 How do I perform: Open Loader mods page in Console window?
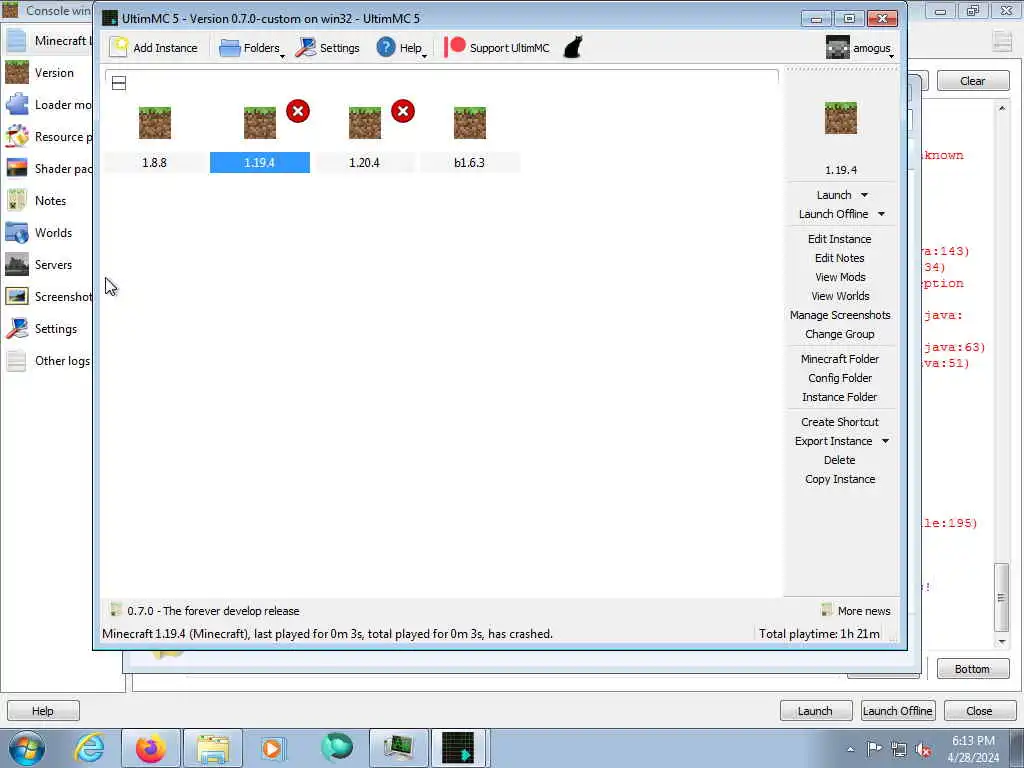pyautogui.click(x=46, y=104)
